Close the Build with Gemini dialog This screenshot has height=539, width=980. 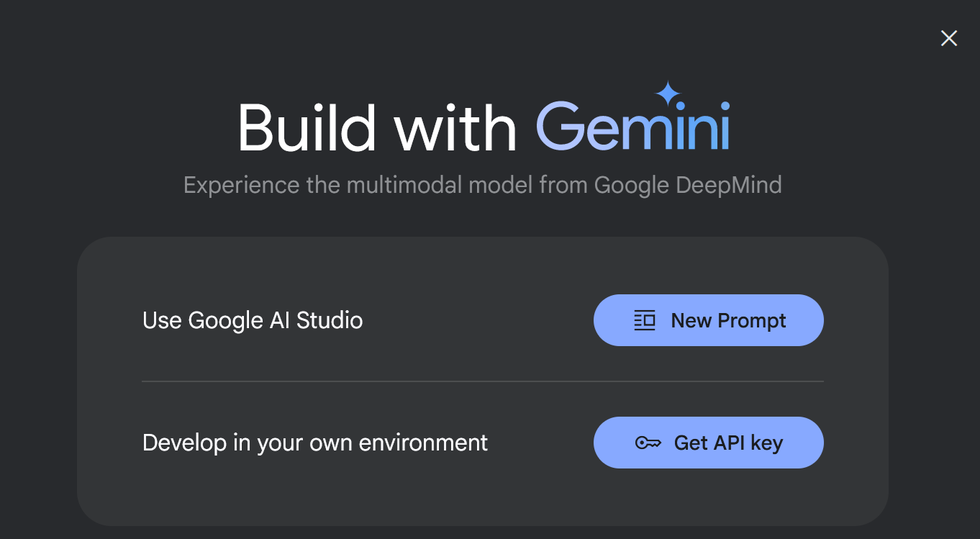coord(949,38)
